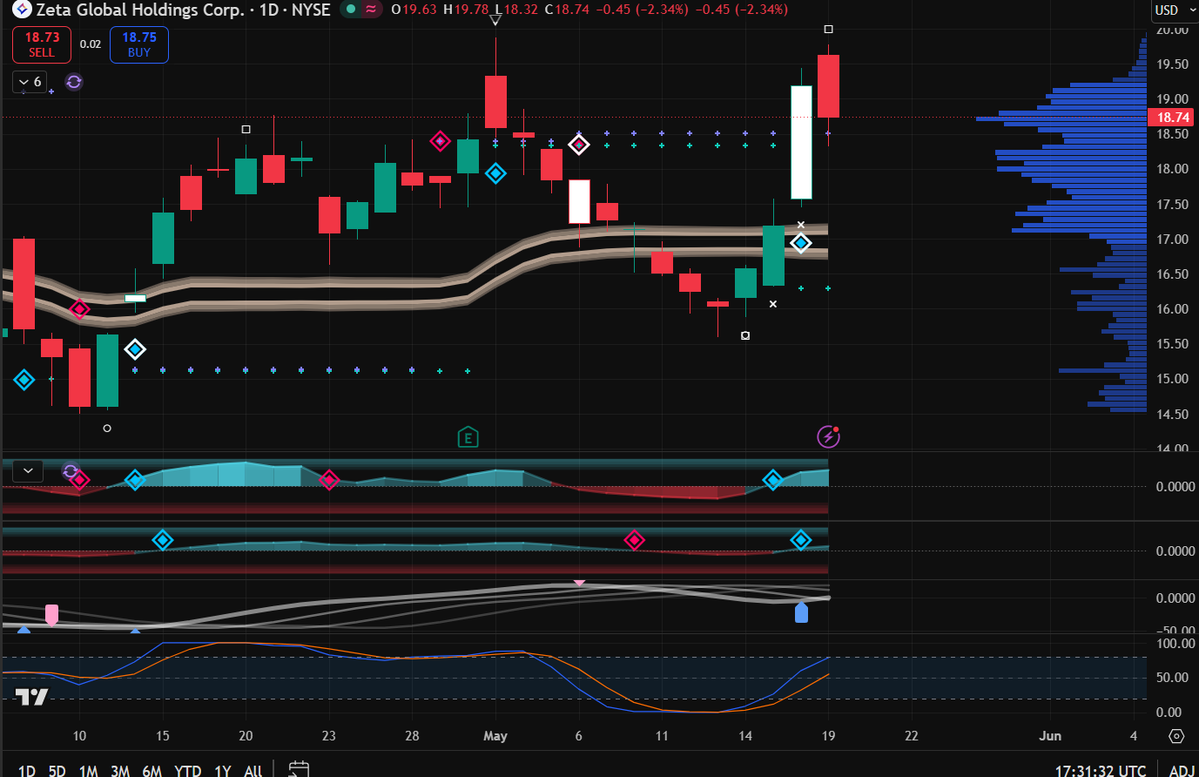Click the pink diamond in second pane
The width and height of the screenshot is (1199, 777).
634,540
